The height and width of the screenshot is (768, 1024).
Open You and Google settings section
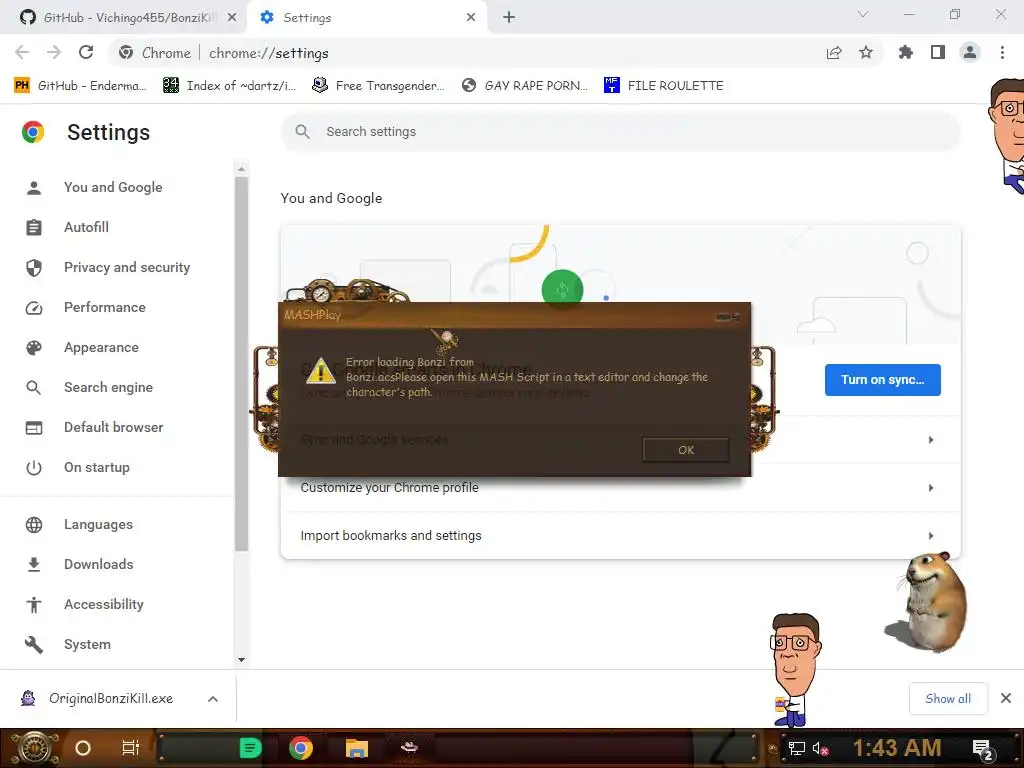pos(113,187)
